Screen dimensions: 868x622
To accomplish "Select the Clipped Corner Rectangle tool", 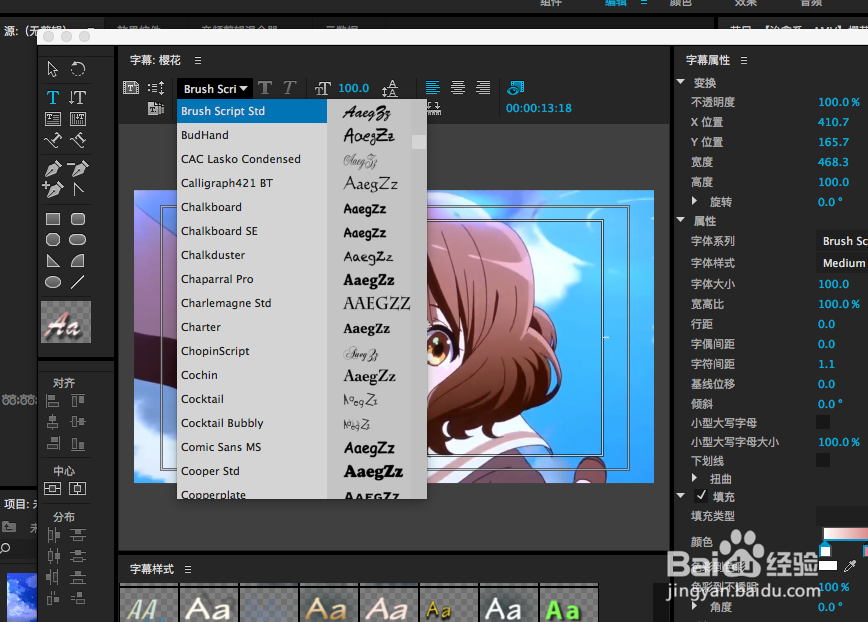I will pyautogui.click(x=53, y=240).
